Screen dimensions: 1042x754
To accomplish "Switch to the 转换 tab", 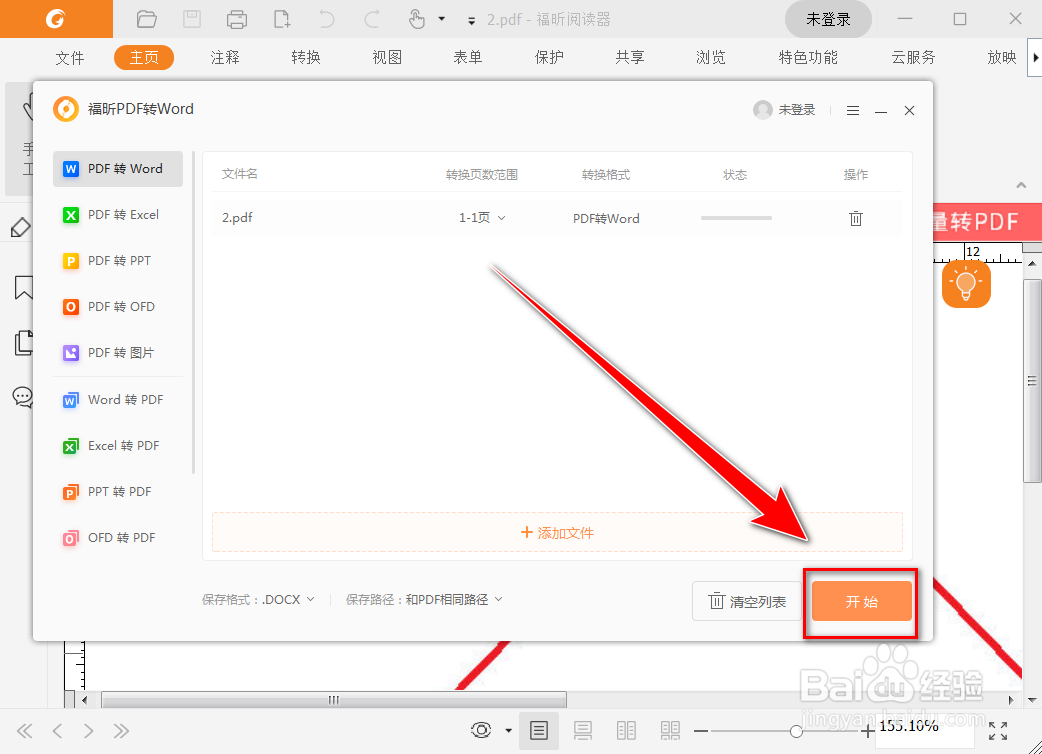I will [306, 58].
